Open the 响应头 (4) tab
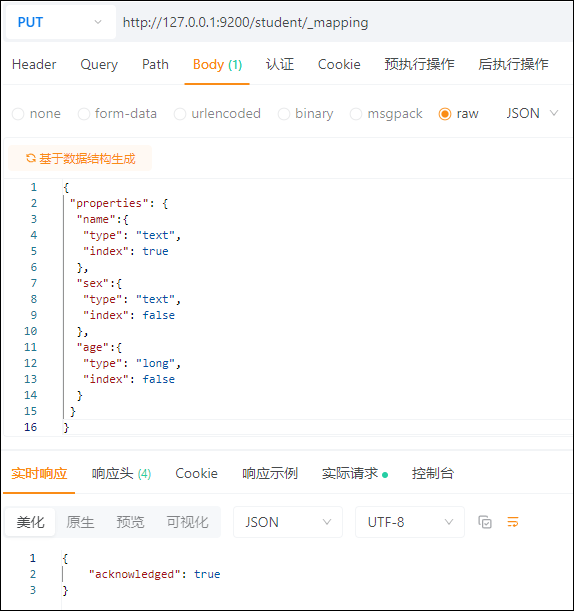 pyautogui.click(x=121, y=473)
